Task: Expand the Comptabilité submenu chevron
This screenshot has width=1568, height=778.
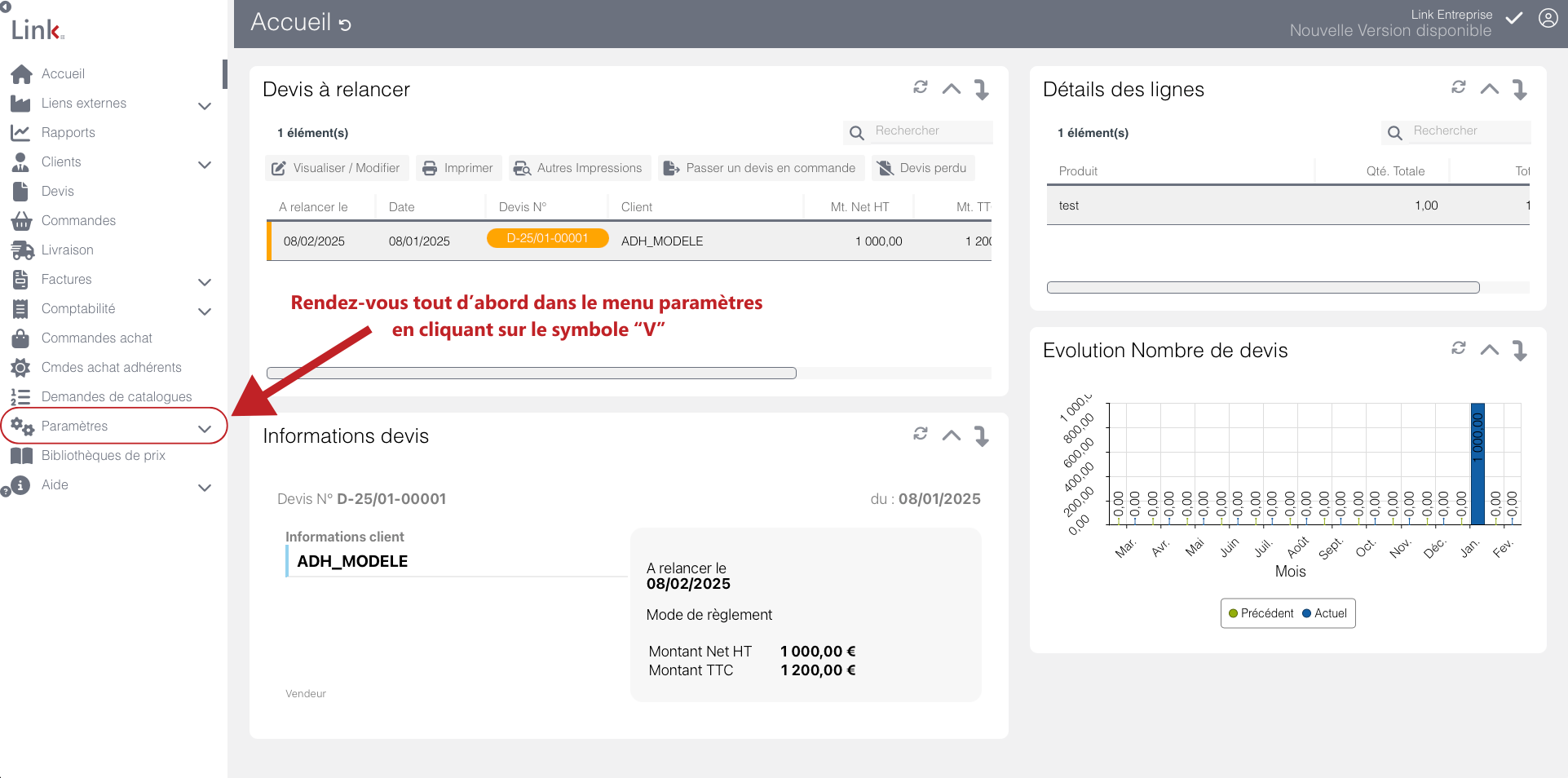Action: (205, 312)
